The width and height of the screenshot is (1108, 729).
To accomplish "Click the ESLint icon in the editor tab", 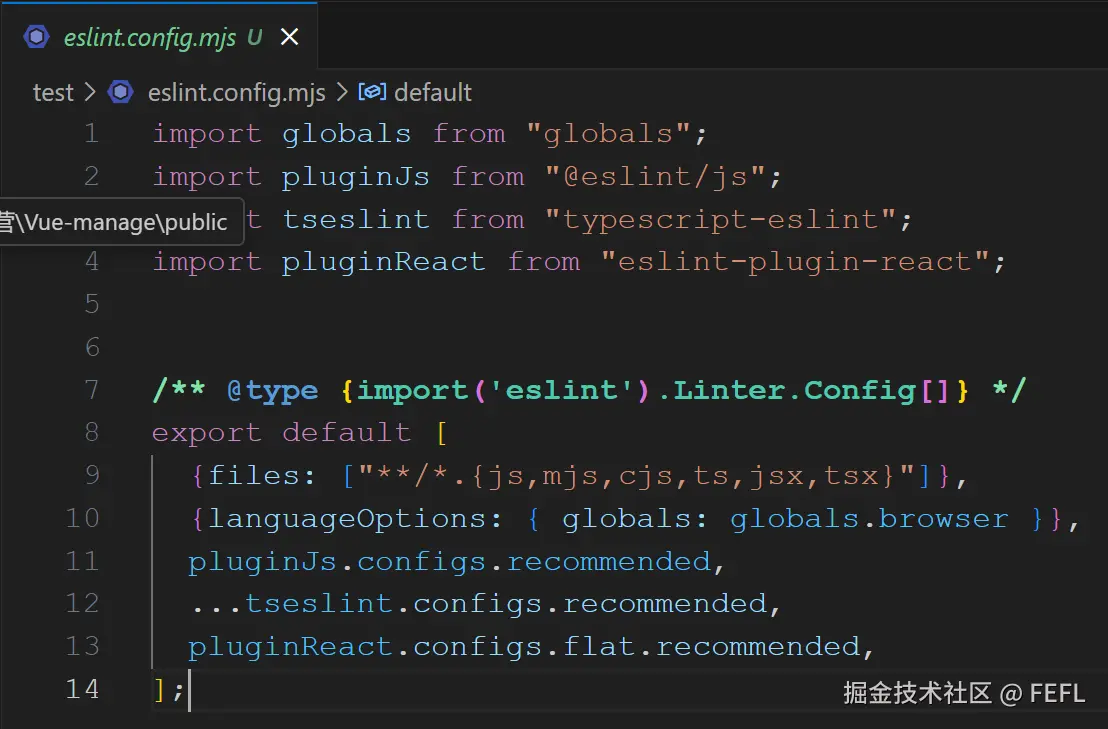I will point(37,38).
